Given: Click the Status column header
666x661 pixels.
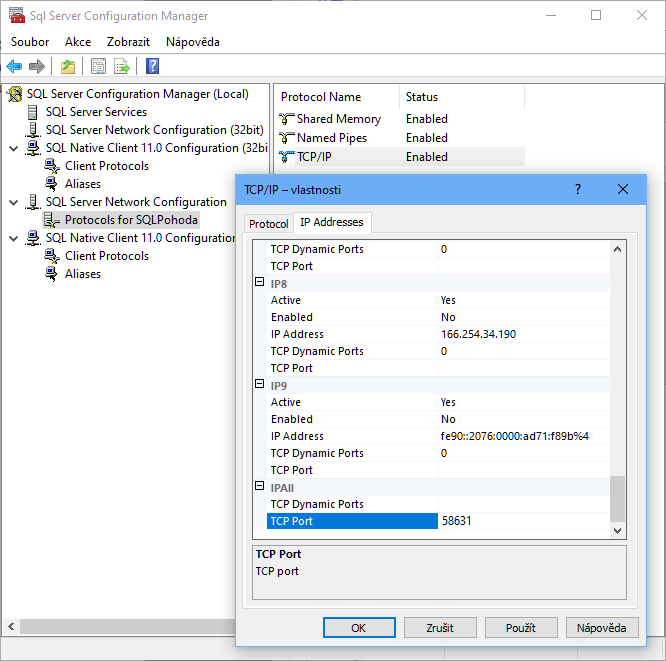Looking at the screenshot, I should pyautogui.click(x=462, y=97).
